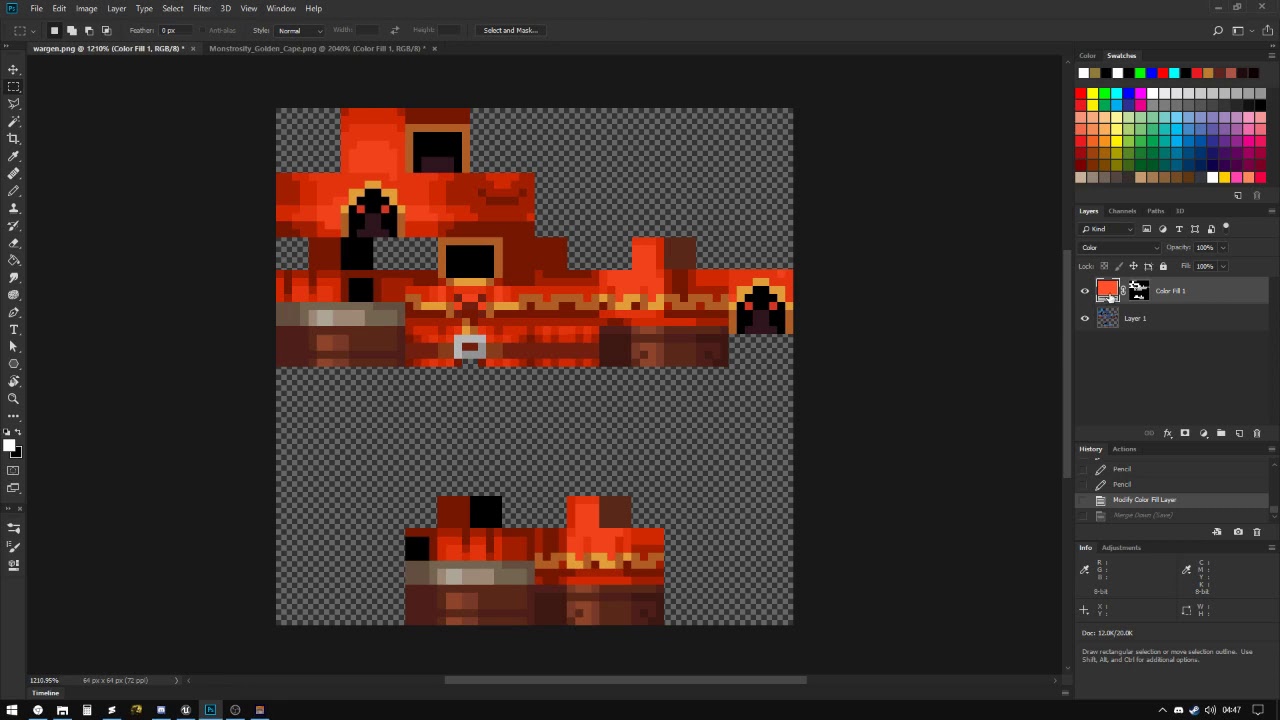Toggle lock transparent pixels
1280x720 pixels.
pyautogui.click(x=1104, y=266)
